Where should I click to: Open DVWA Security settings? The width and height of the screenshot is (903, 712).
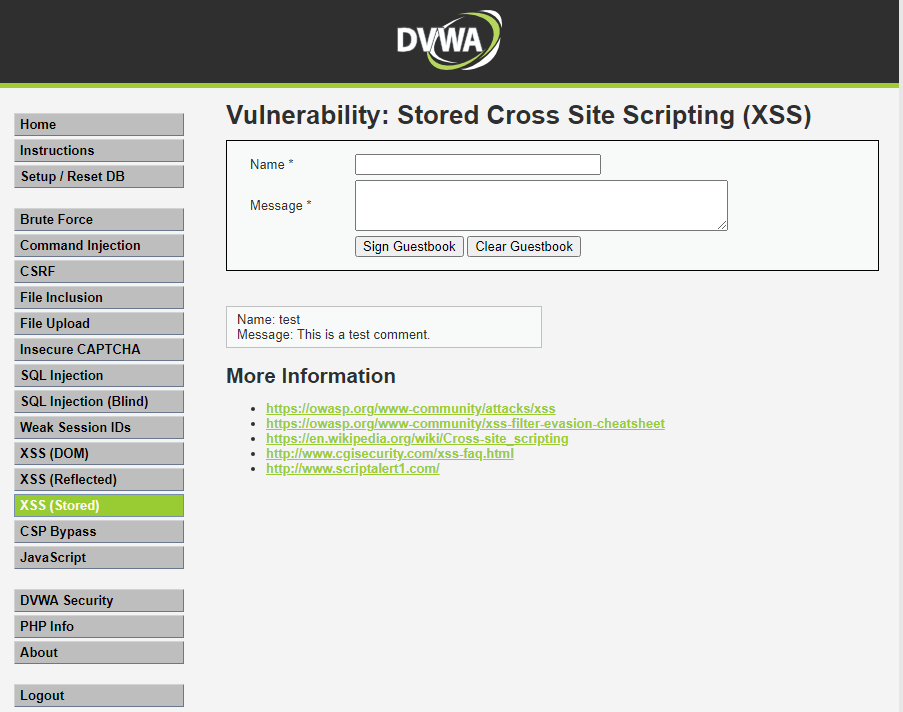tap(99, 600)
